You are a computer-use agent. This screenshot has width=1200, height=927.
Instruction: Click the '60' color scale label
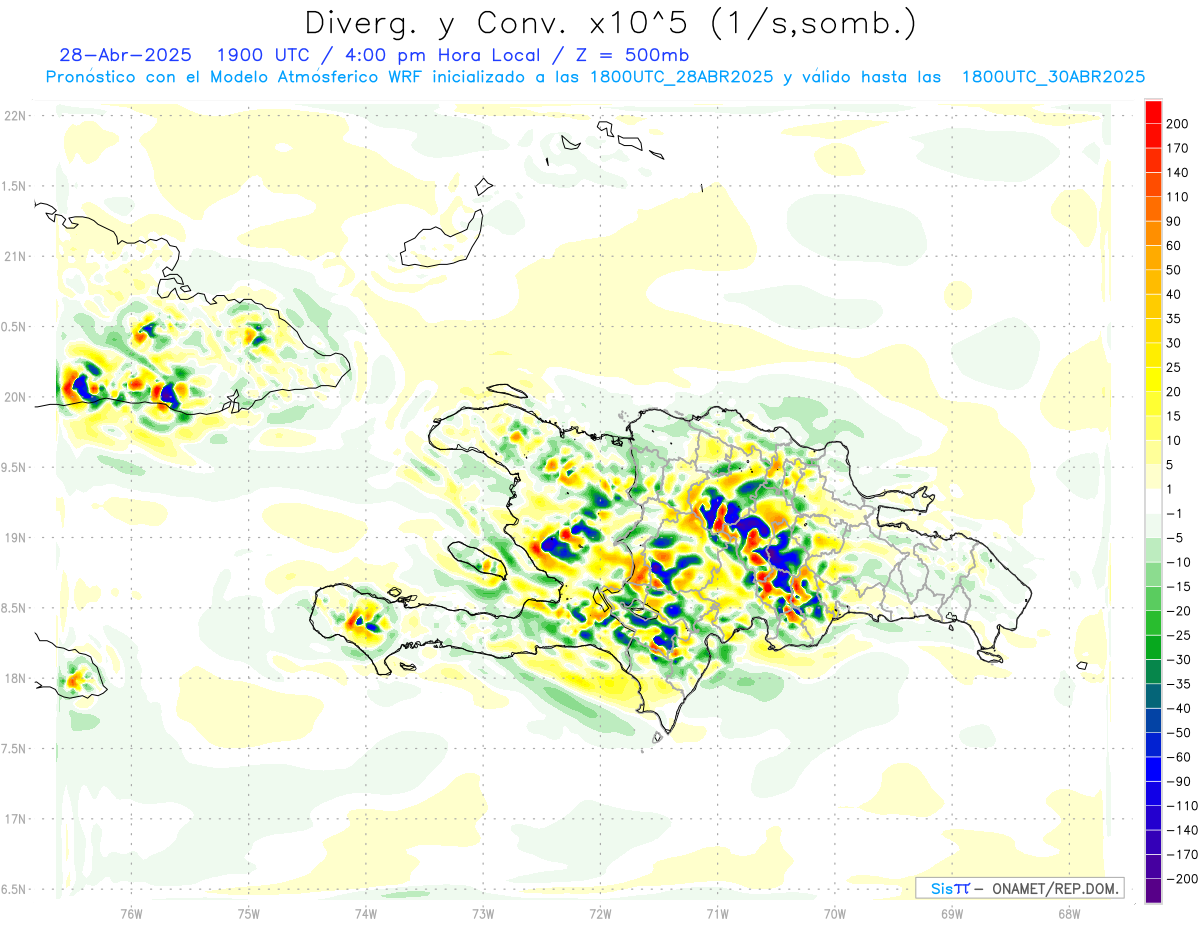coord(1174,245)
